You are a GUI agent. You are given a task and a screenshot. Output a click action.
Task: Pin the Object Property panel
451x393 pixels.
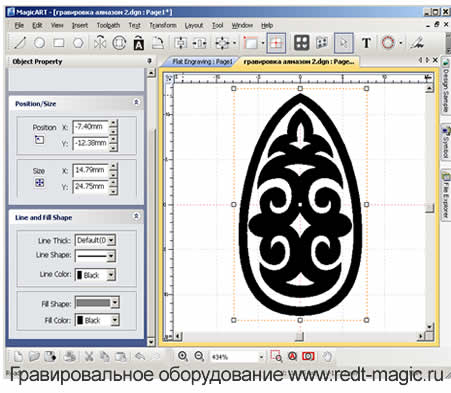(x=149, y=61)
